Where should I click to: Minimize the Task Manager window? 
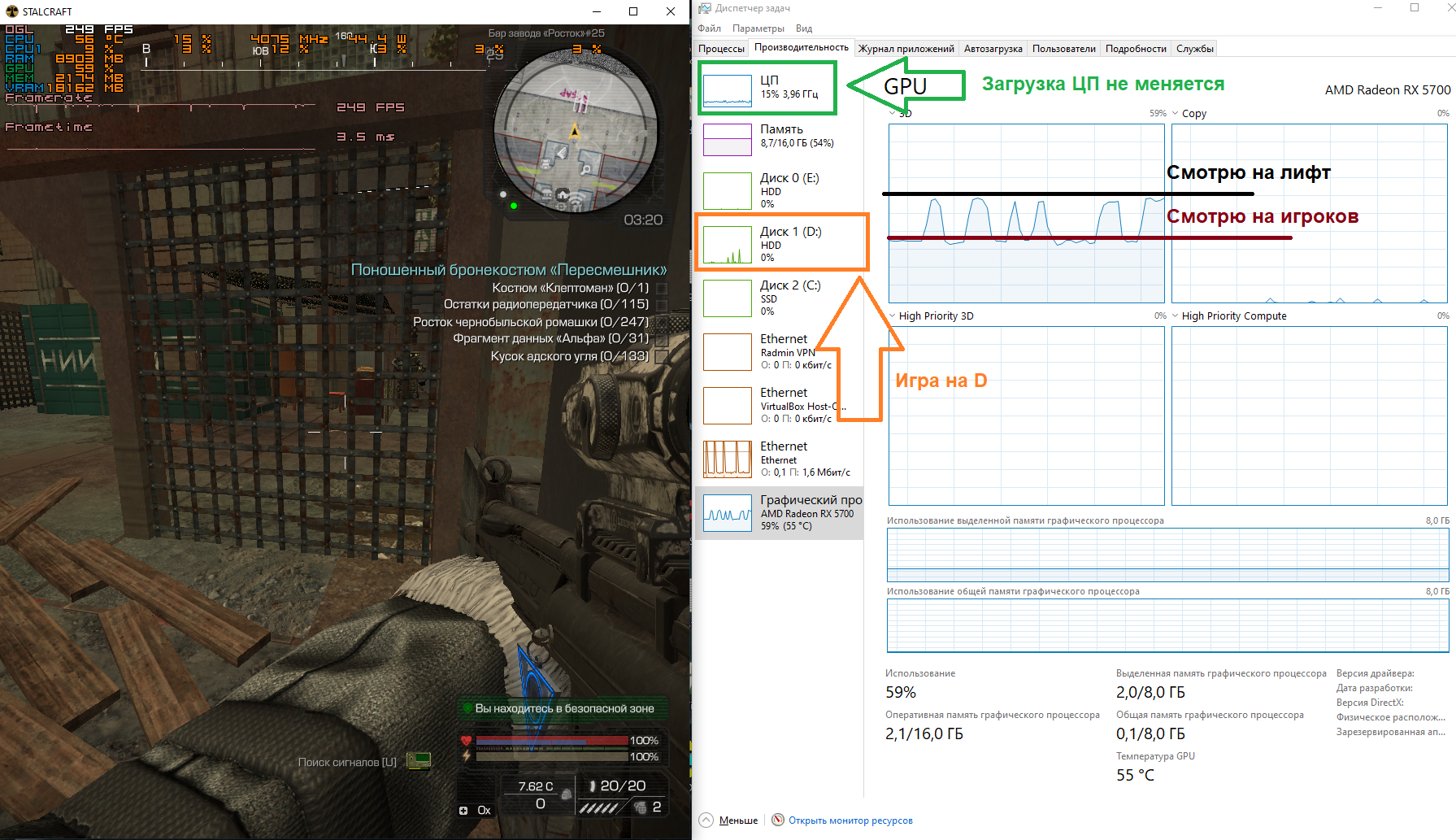pos(1378,8)
